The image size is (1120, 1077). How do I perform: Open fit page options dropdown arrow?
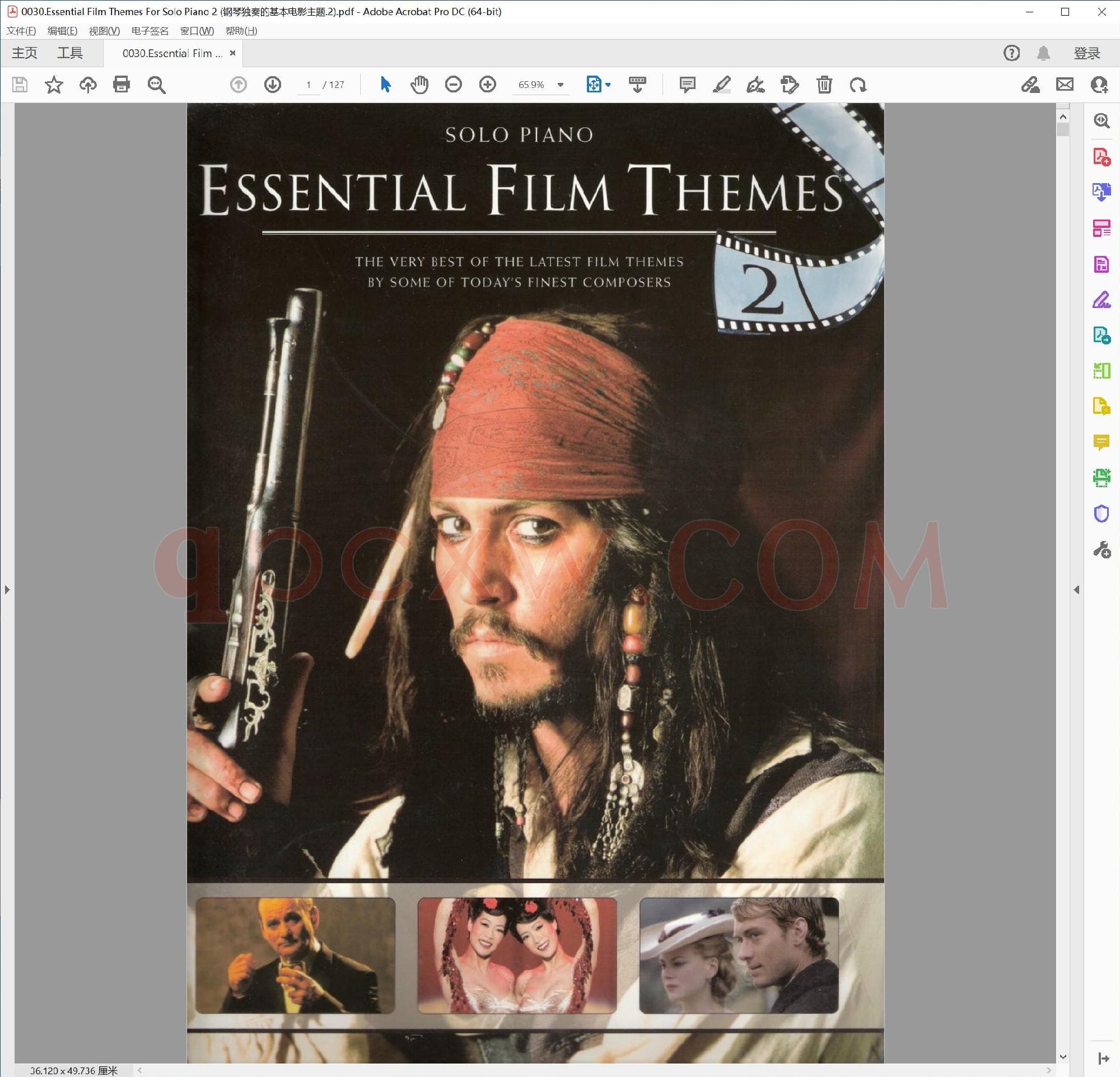[608, 85]
